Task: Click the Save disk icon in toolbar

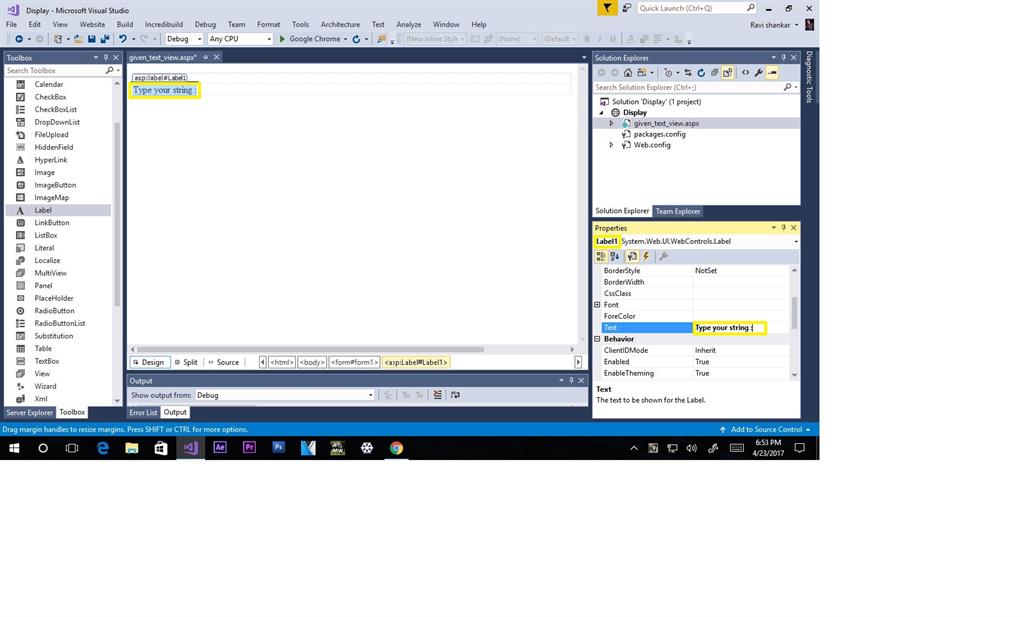Action: point(91,39)
